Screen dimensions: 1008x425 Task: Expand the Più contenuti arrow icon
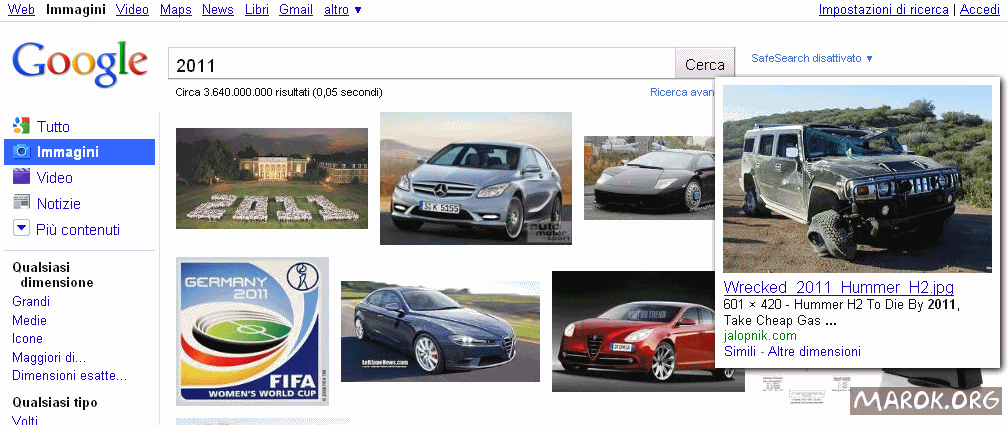pyautogui.click(x=21, y=228)
